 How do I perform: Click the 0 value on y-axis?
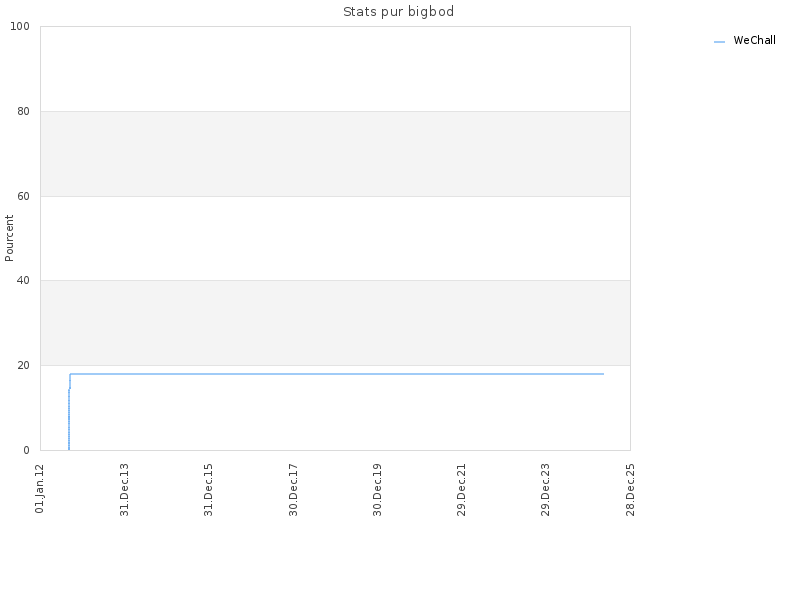27,450
